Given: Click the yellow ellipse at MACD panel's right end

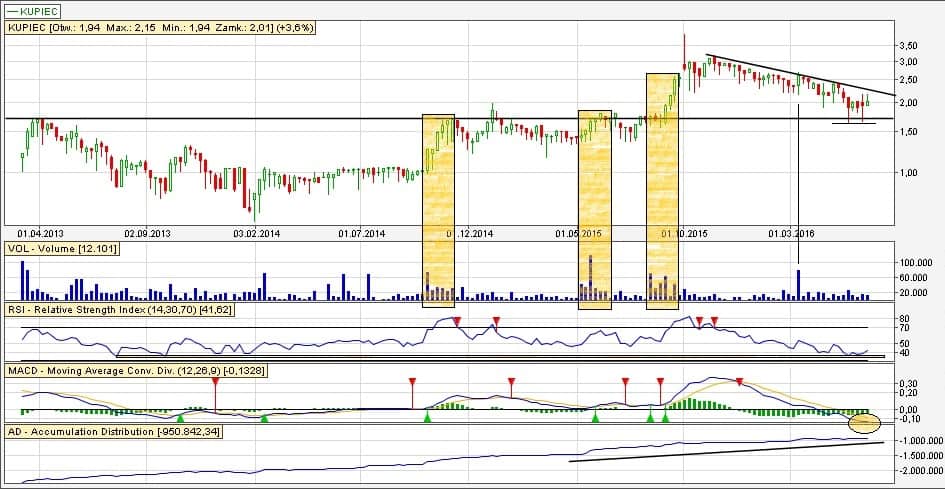Looking at the screenshot, I should point(864,423).
